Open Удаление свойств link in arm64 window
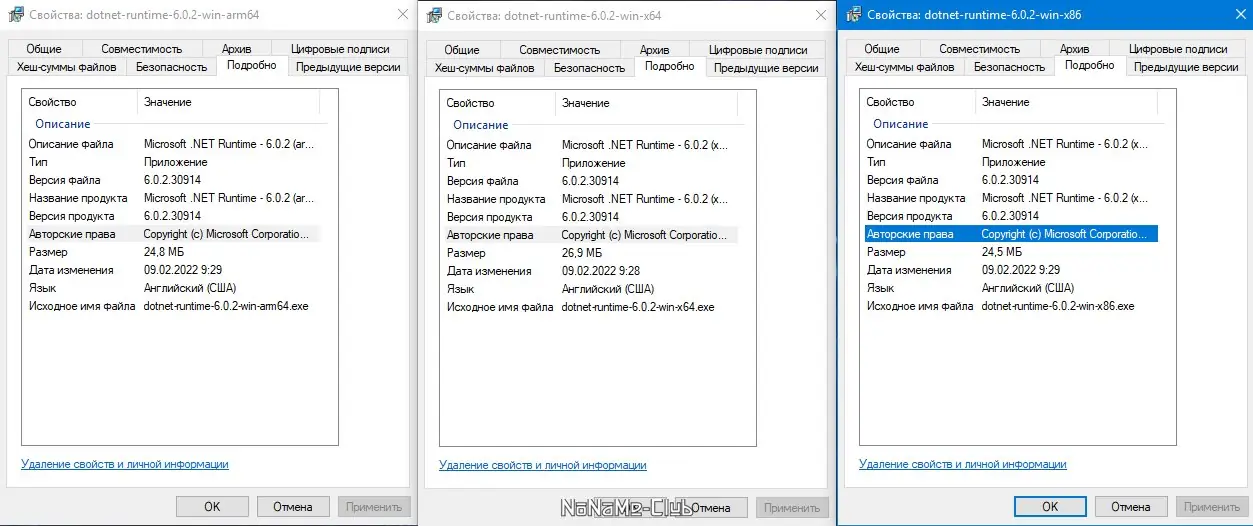 [x=125, y=464]
